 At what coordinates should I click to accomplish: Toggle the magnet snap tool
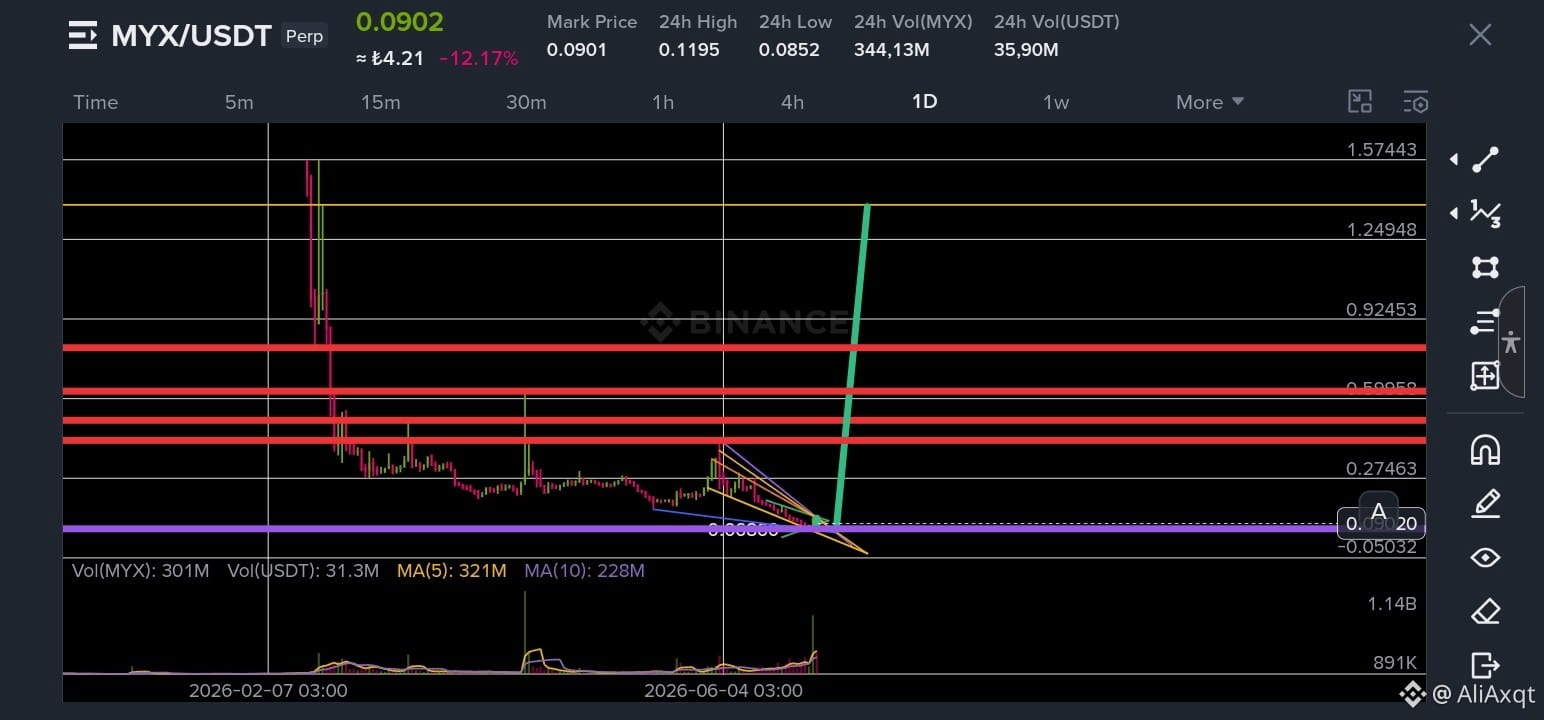pyautogui.click(x=1485, y=450)
